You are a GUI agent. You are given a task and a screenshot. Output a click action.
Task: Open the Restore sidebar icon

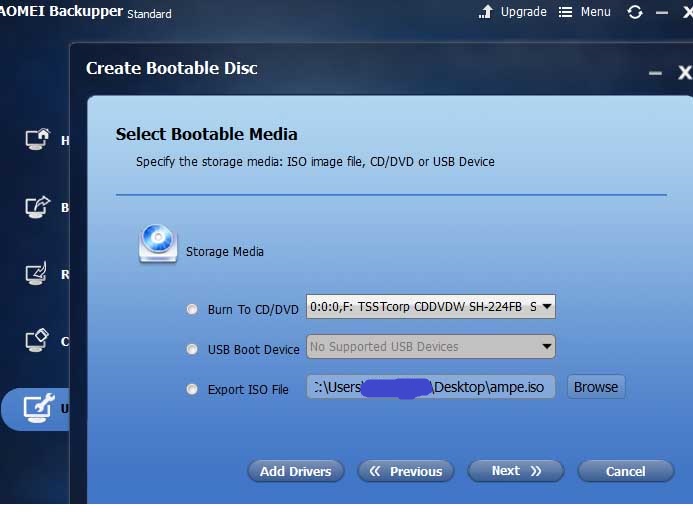pos(37,274)
